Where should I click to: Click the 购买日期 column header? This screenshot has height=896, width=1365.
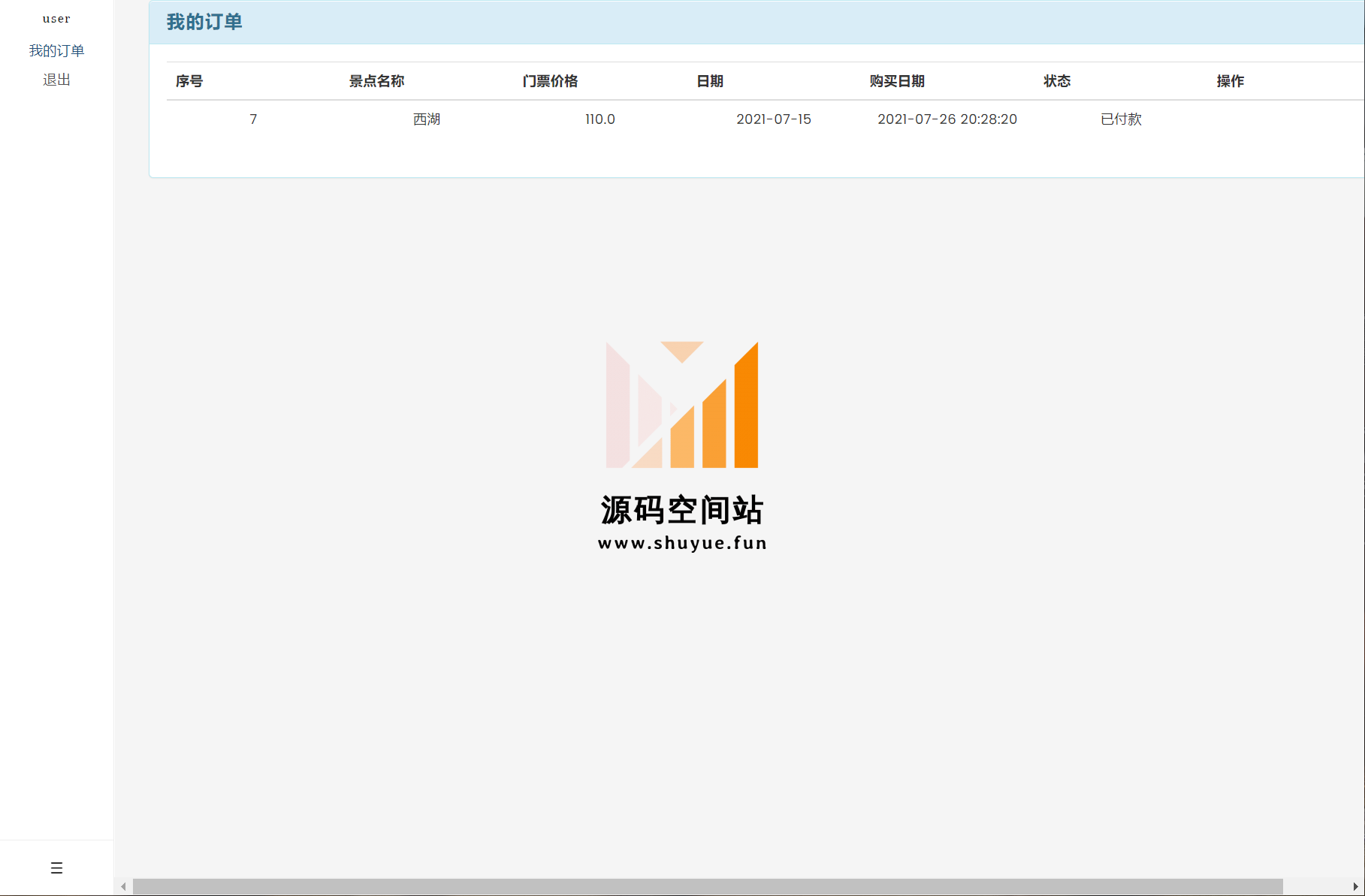point(897,81)
